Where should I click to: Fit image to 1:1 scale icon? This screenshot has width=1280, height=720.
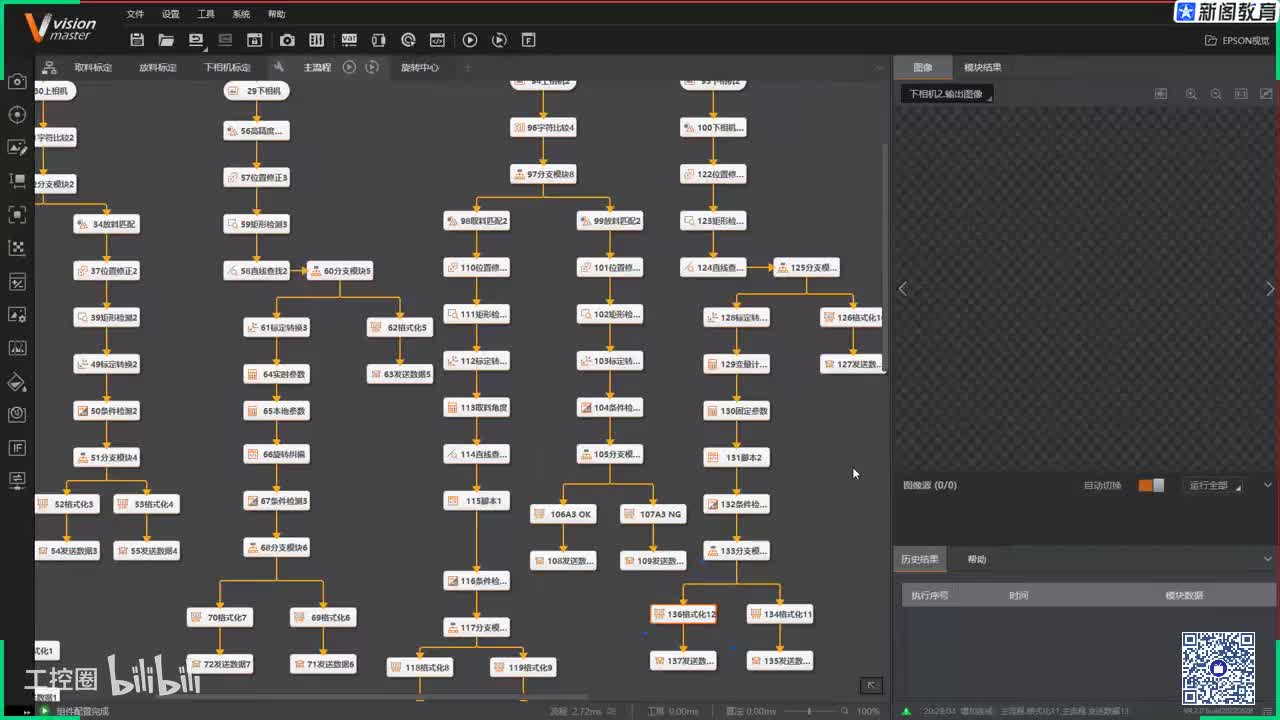1241,93
